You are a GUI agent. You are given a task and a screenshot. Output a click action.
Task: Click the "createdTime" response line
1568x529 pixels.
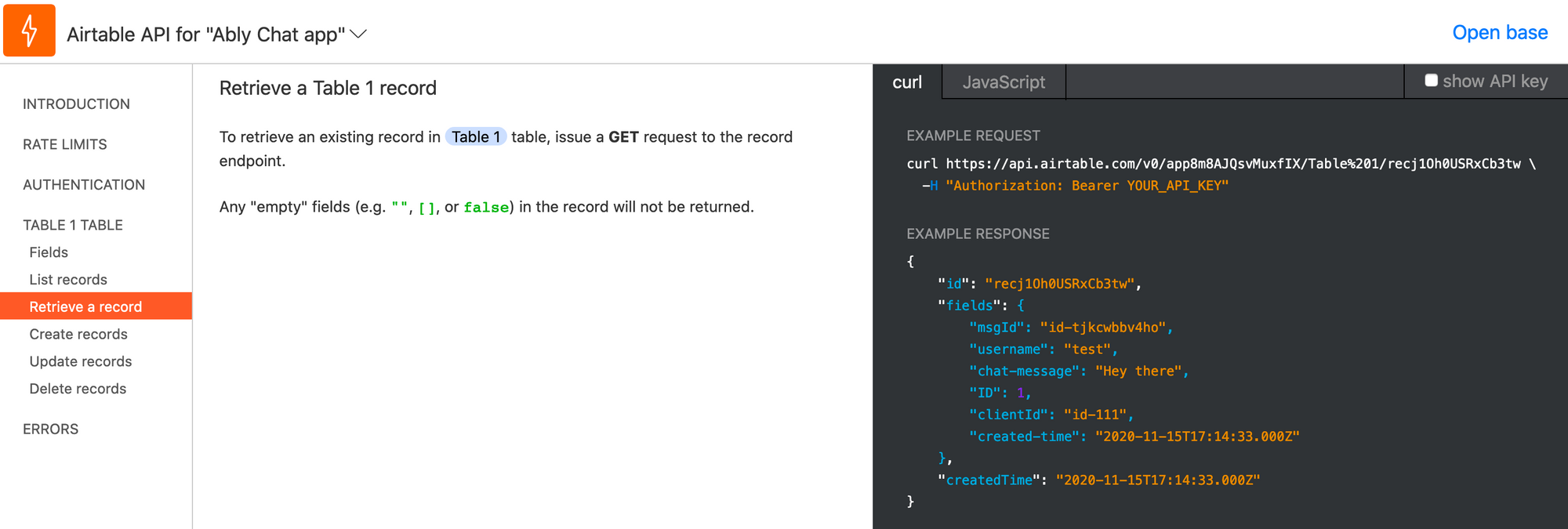1099,480
